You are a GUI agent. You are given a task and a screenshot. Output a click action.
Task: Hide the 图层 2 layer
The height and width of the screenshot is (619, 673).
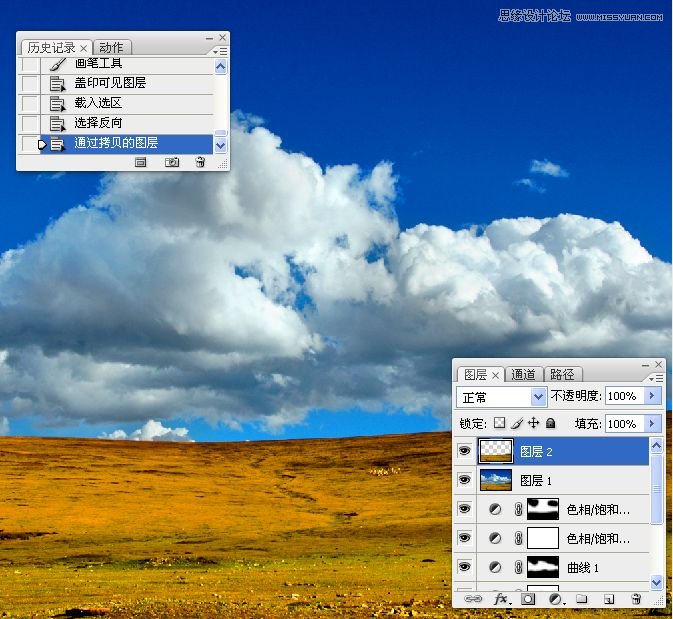click(464, 451)
